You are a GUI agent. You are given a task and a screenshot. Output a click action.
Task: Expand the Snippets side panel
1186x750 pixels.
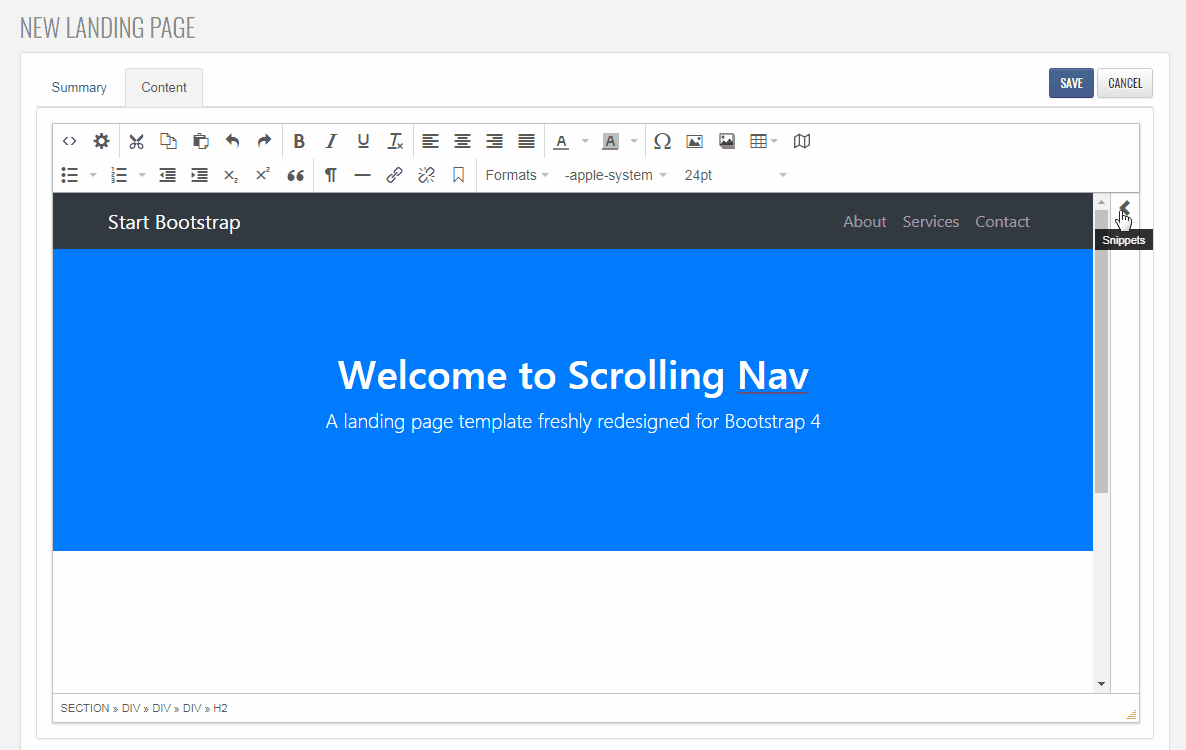(x=1124, y=208)
